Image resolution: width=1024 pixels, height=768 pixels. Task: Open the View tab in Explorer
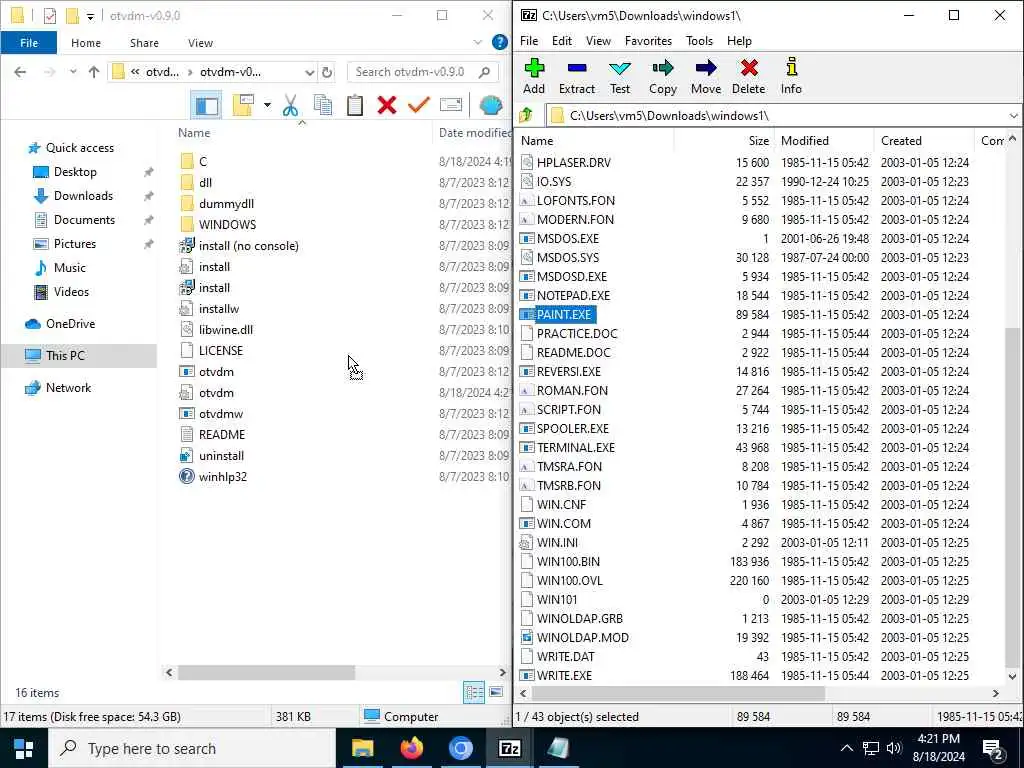[200, 42]
